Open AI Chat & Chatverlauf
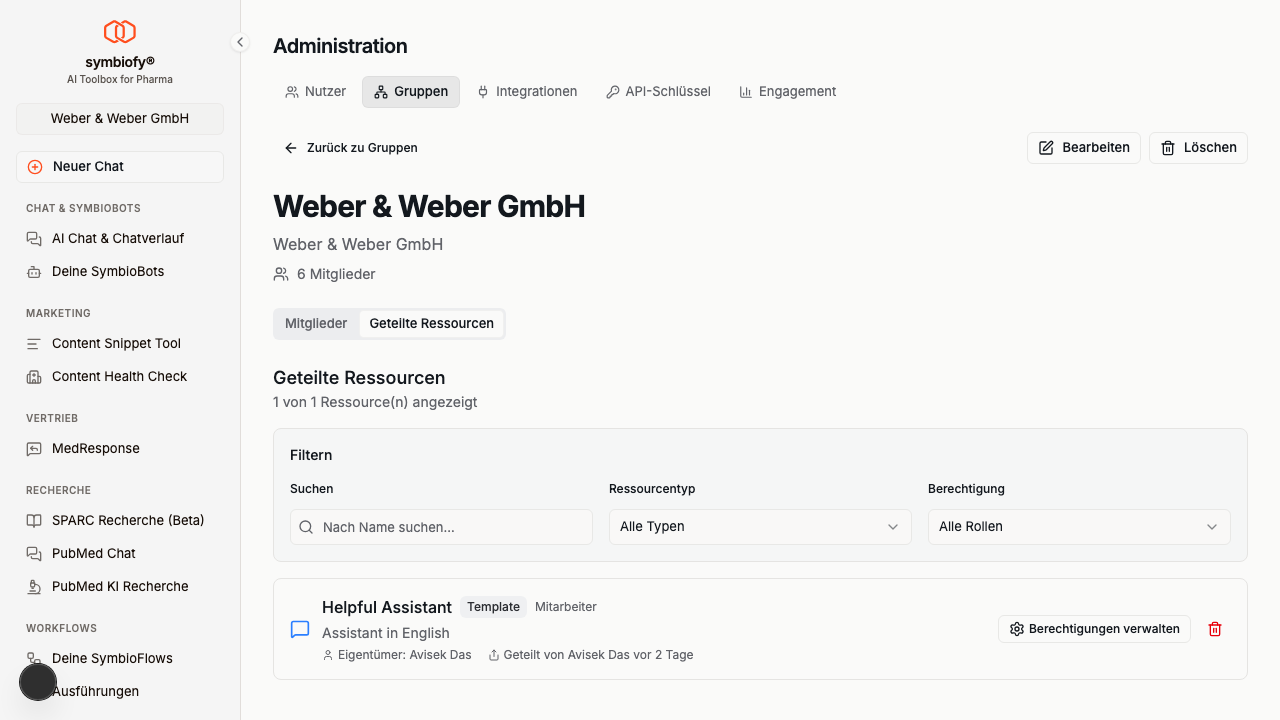This screenshot has height=720, width=1280. click(x=118, y=239)
